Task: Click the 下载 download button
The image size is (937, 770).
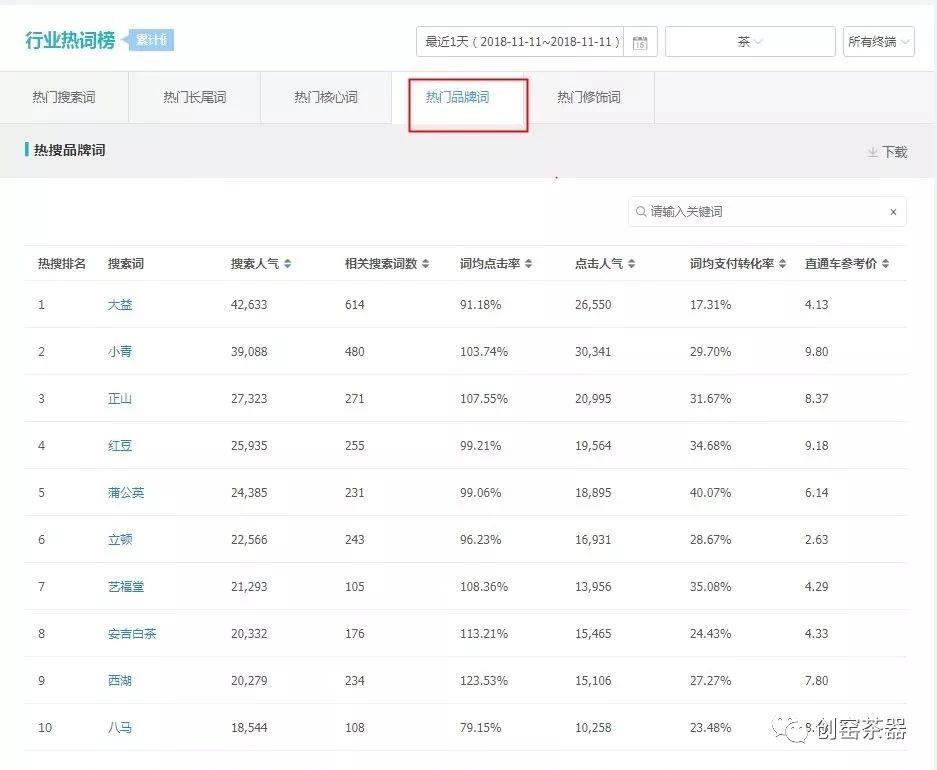Action: coord(887,152)
